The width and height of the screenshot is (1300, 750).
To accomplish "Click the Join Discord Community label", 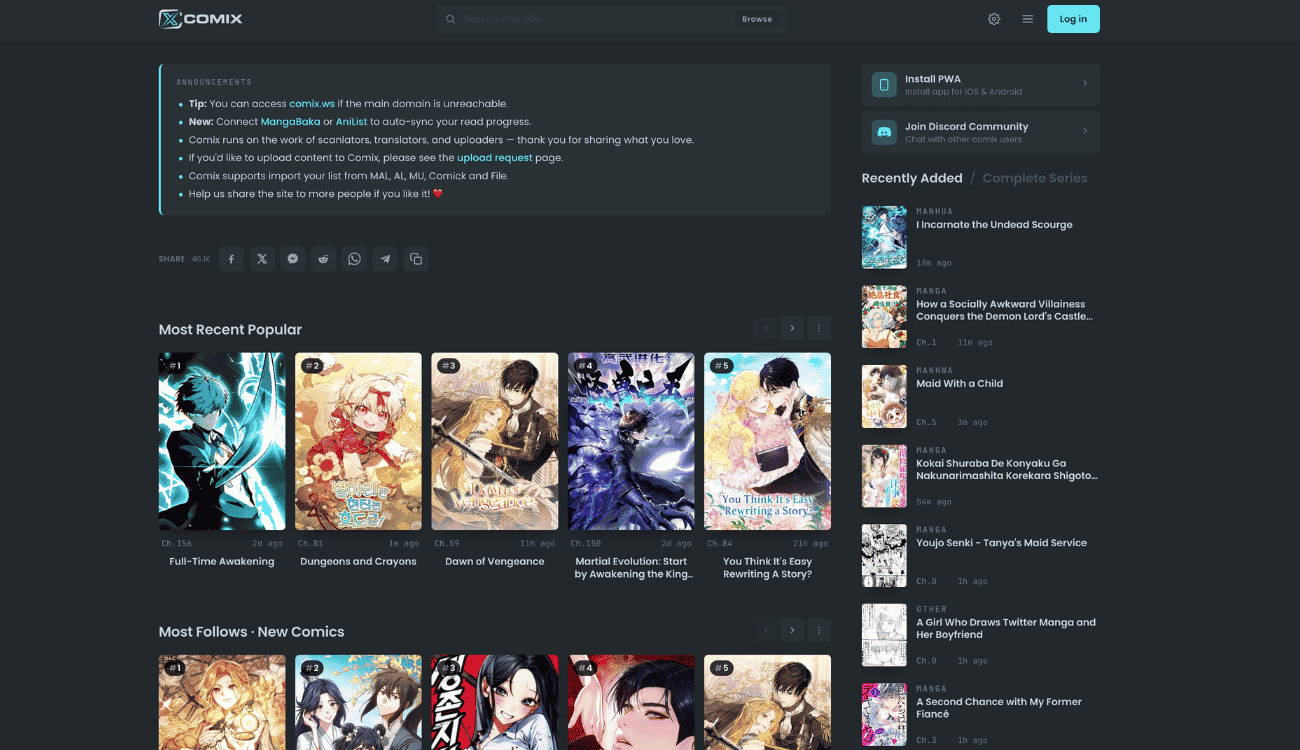I will [x=966, y=127].
